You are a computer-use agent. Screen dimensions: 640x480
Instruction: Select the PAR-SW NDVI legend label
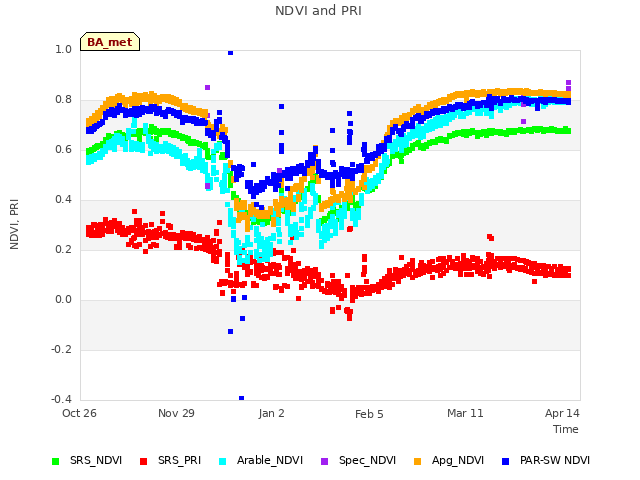tap(555, 460)
